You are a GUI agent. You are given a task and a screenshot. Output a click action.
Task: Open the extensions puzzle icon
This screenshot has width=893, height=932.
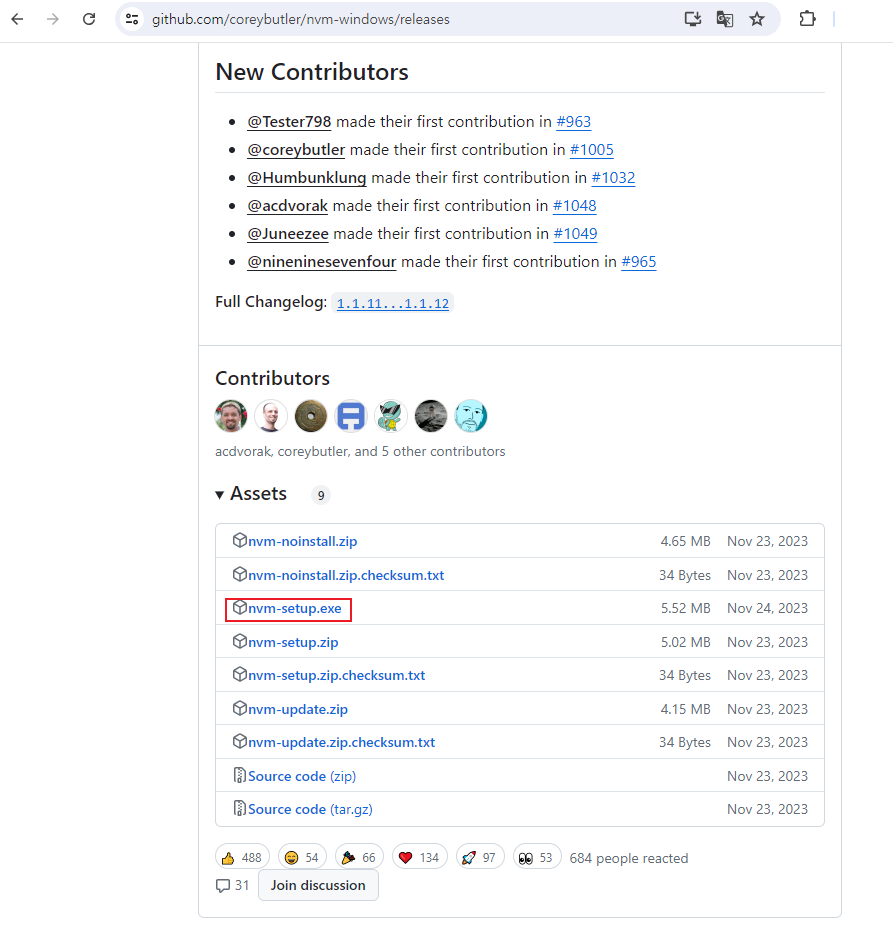tap(807, 19)
